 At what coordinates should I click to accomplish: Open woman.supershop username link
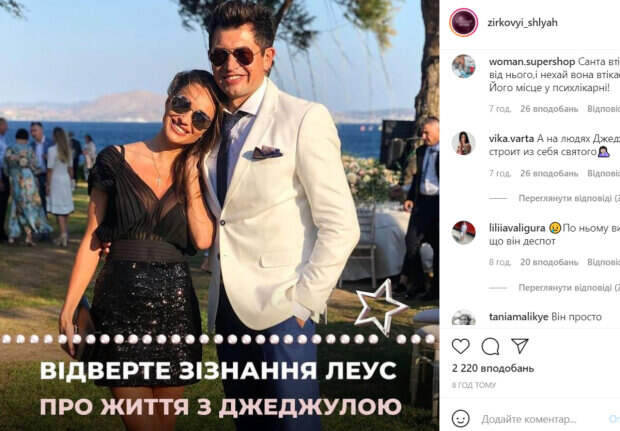(x=532, y=62)
